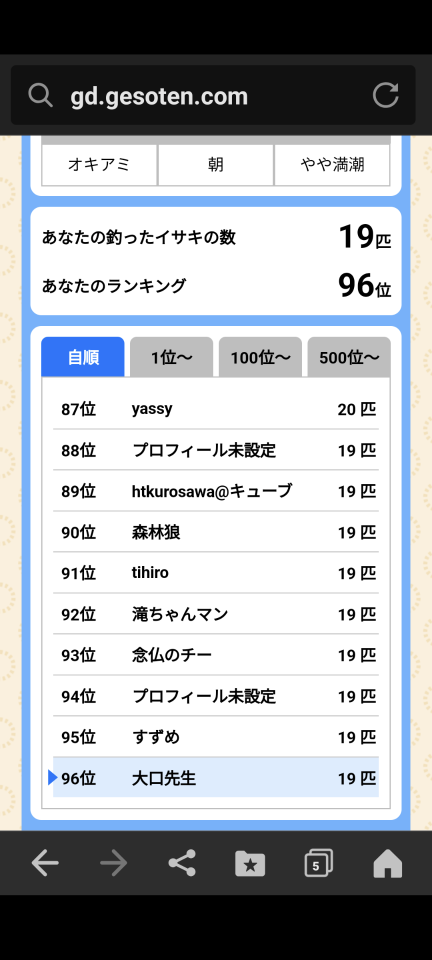Select the やや満潮 tide cell
The image size is (432, 960).
coord(332,165)
